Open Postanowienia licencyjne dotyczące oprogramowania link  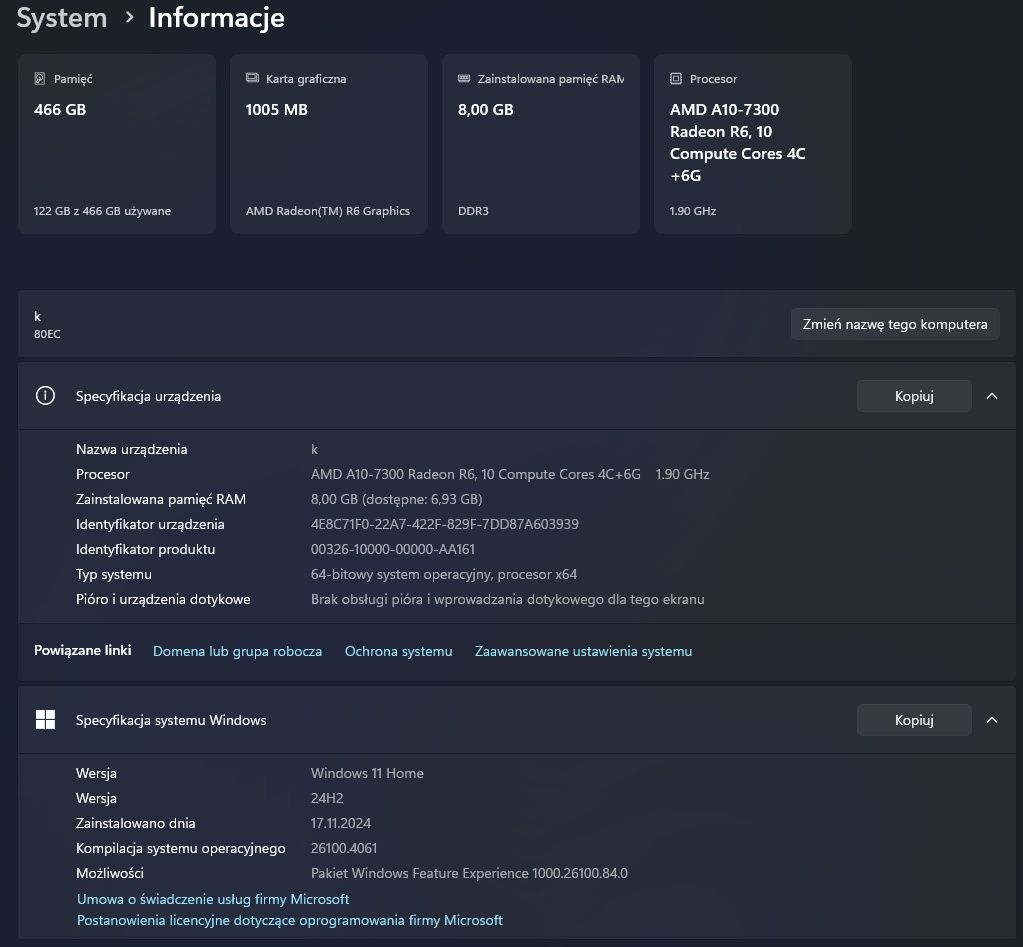tap(290, 920)
